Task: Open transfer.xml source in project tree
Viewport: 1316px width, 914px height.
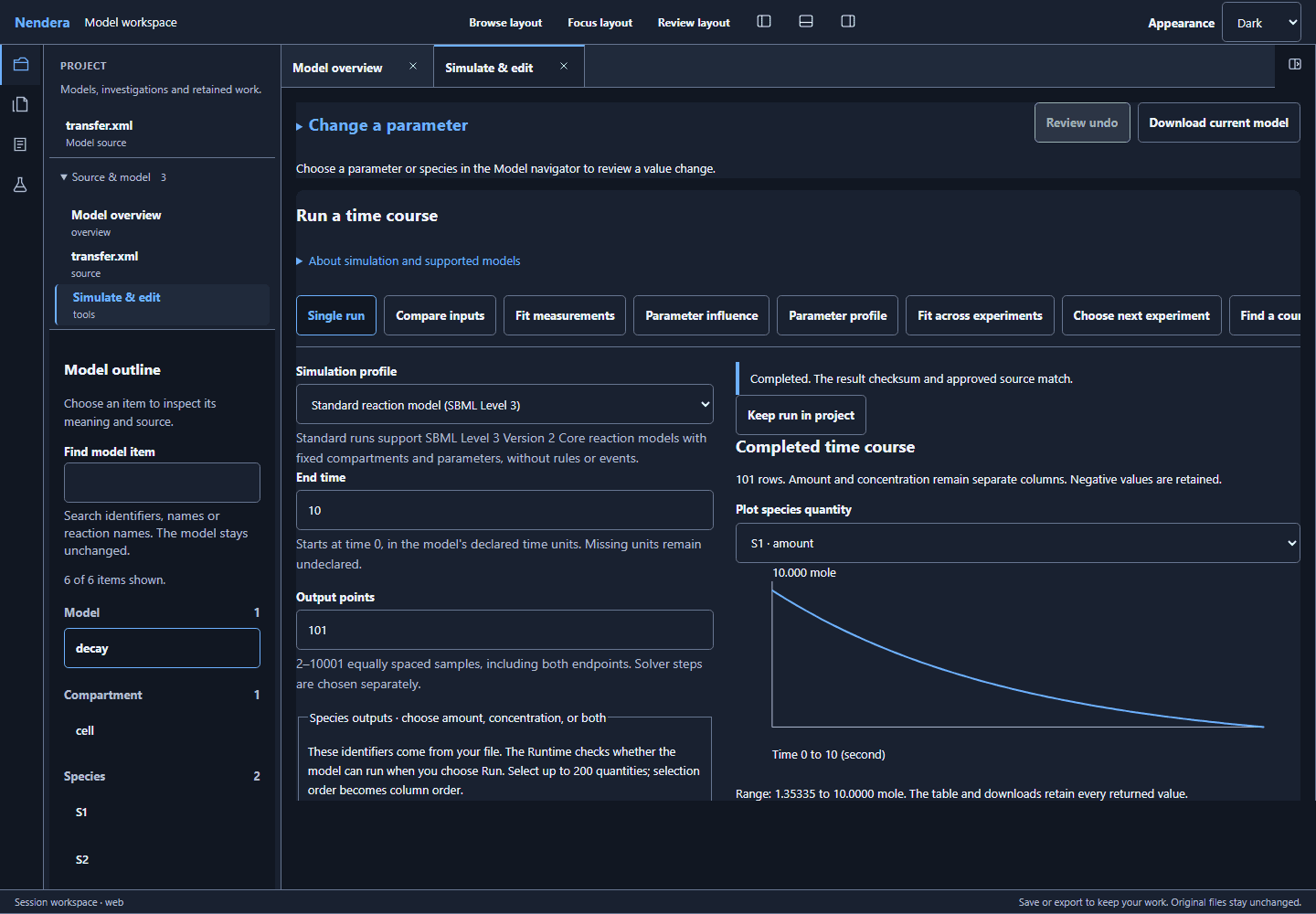Action: (x=163, y=264)
